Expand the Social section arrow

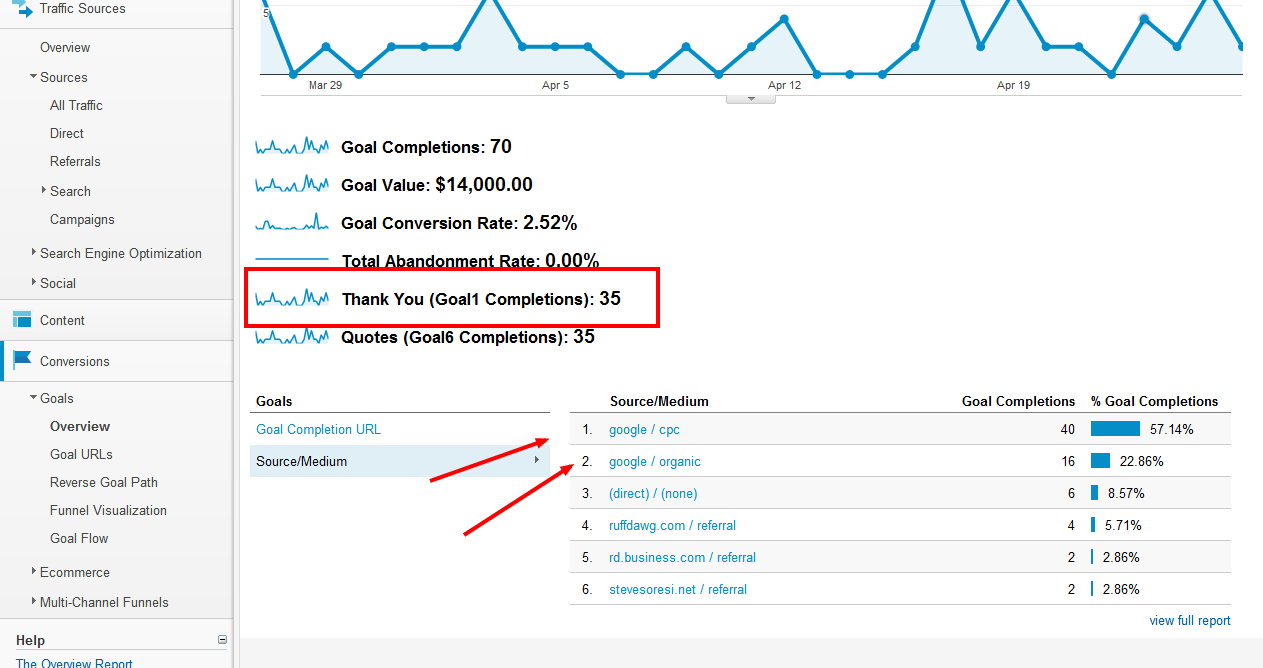pyautogui.click(x=34, y=283)
